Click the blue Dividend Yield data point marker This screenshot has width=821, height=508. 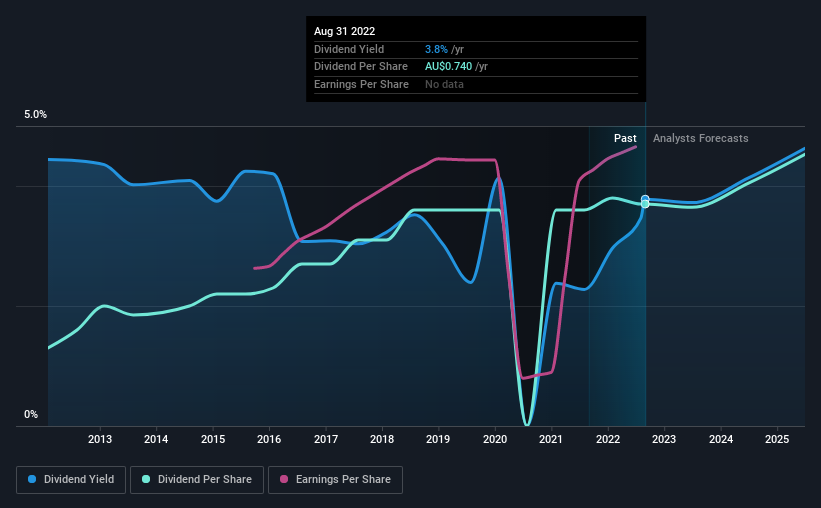(x=645, y=199)
